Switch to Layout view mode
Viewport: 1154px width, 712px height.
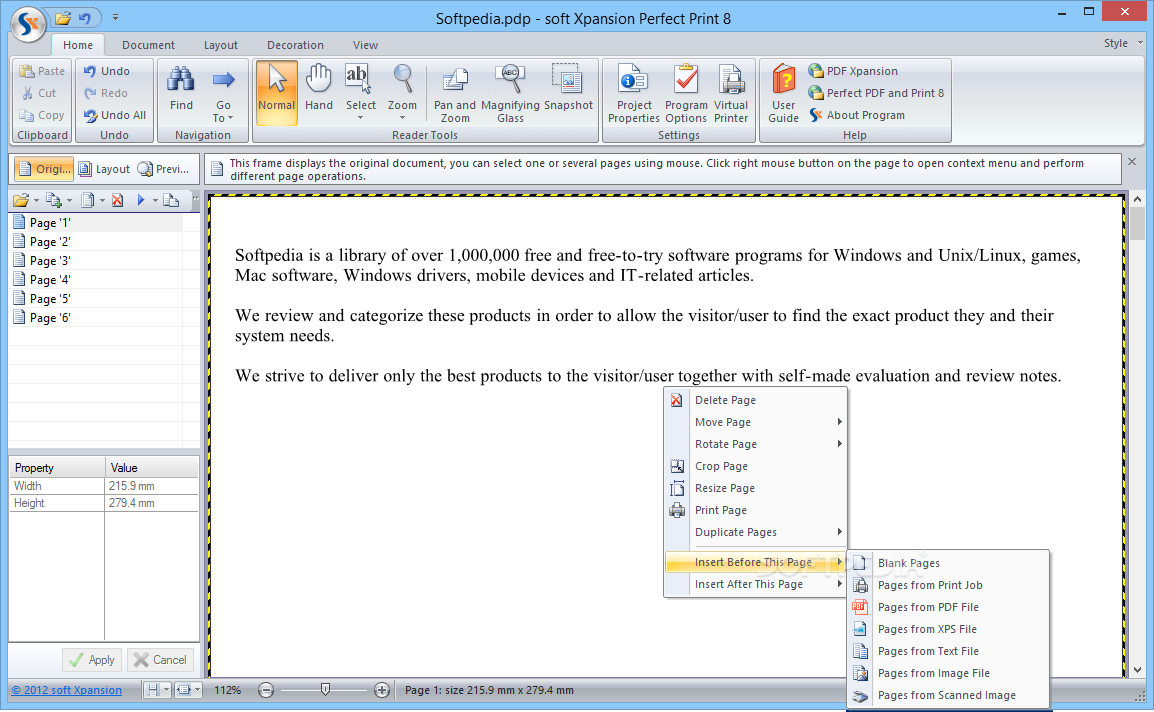coord(105,169)
